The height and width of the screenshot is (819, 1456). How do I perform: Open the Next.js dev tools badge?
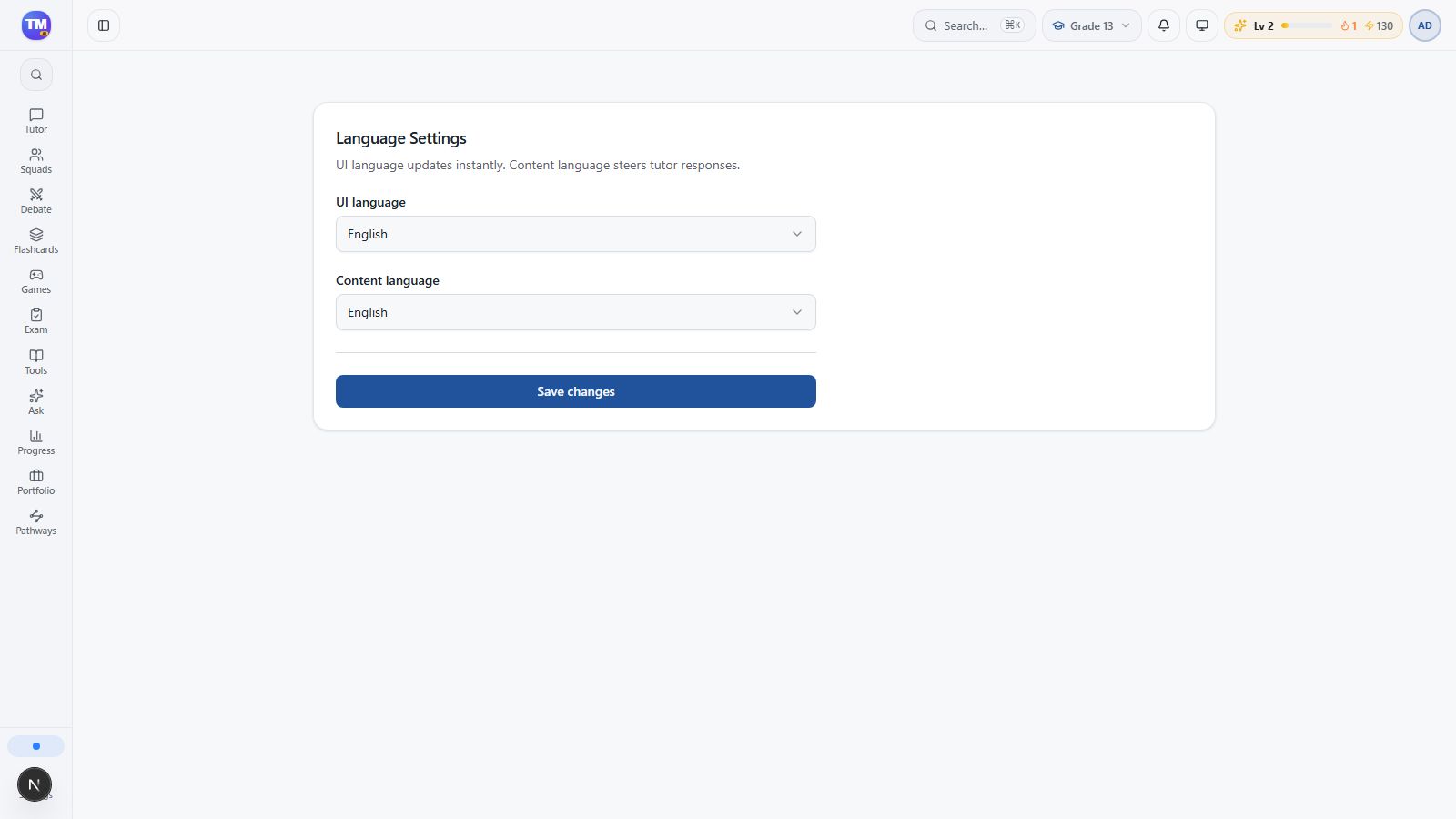coord(35,784)
